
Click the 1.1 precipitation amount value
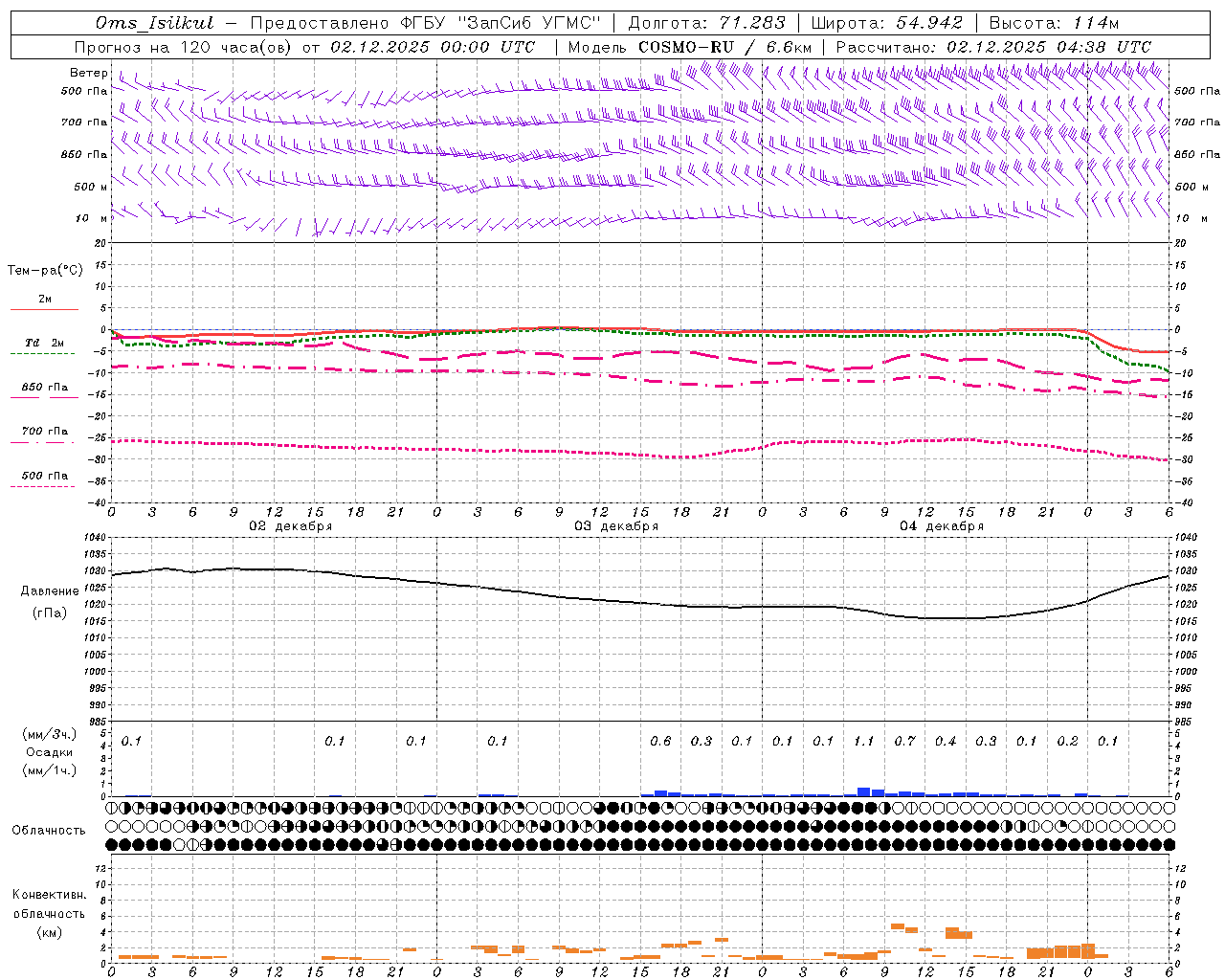coord(863,741)
